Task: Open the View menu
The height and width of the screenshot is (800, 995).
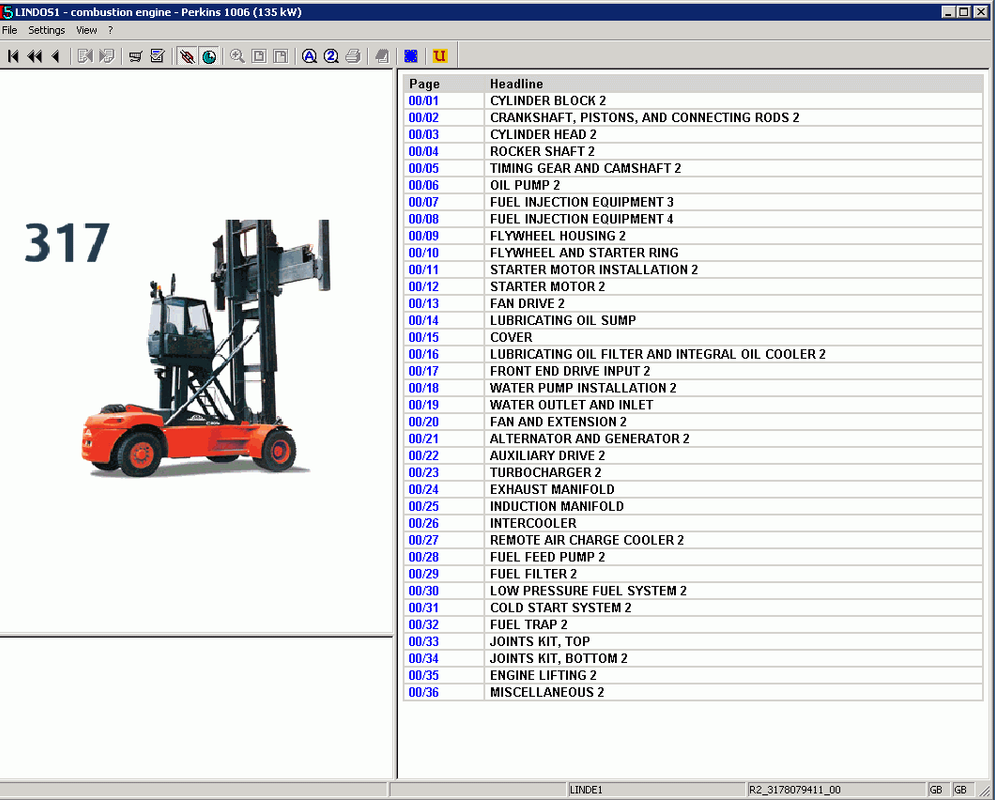Action: point(86,30)
